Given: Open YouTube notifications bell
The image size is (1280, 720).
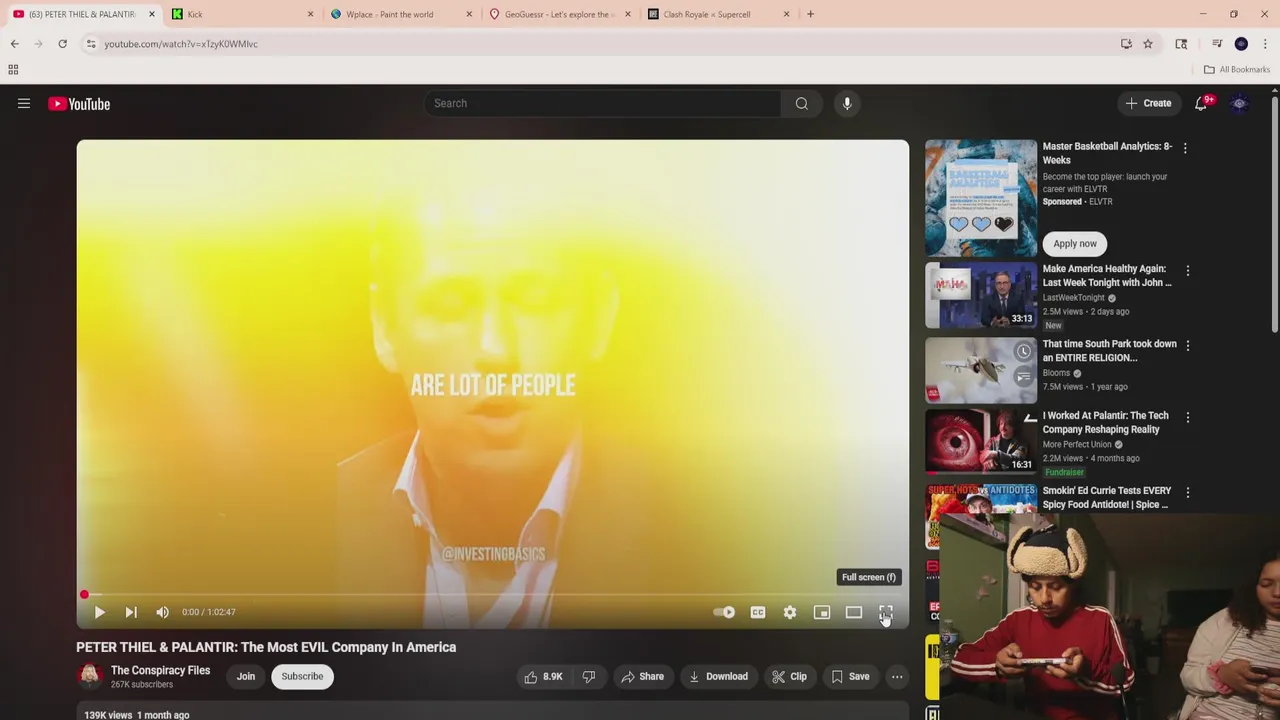Looking at the screenshot, I should [x=1201, y=103].
